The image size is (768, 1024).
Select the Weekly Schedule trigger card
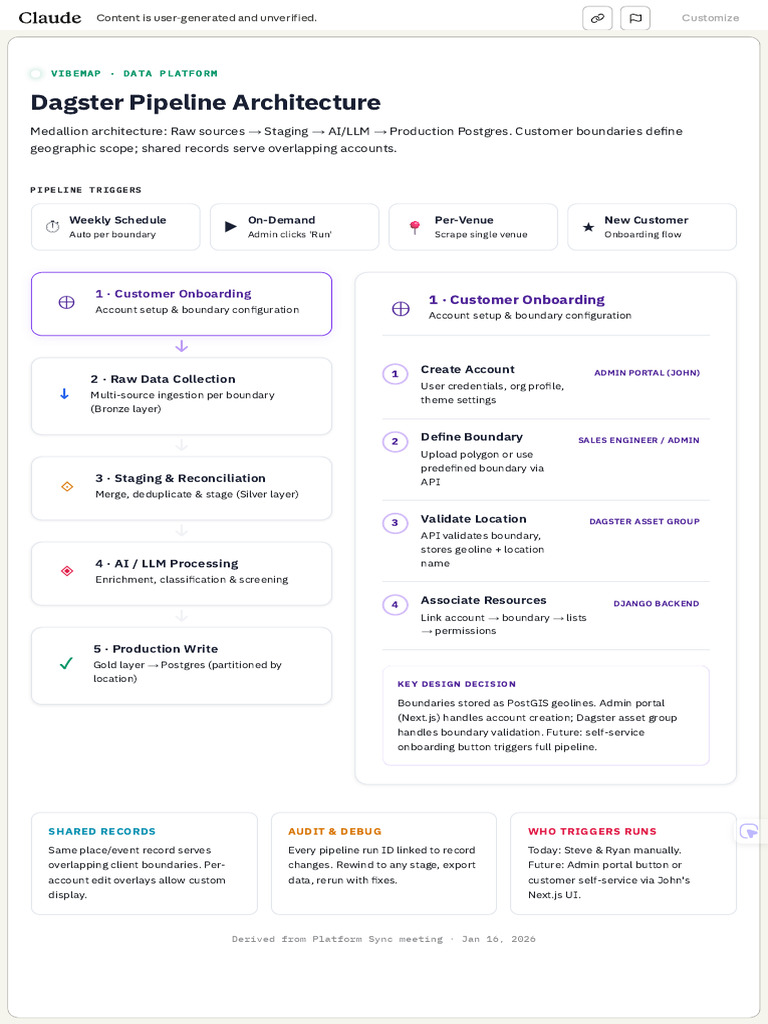pos(116,227)
